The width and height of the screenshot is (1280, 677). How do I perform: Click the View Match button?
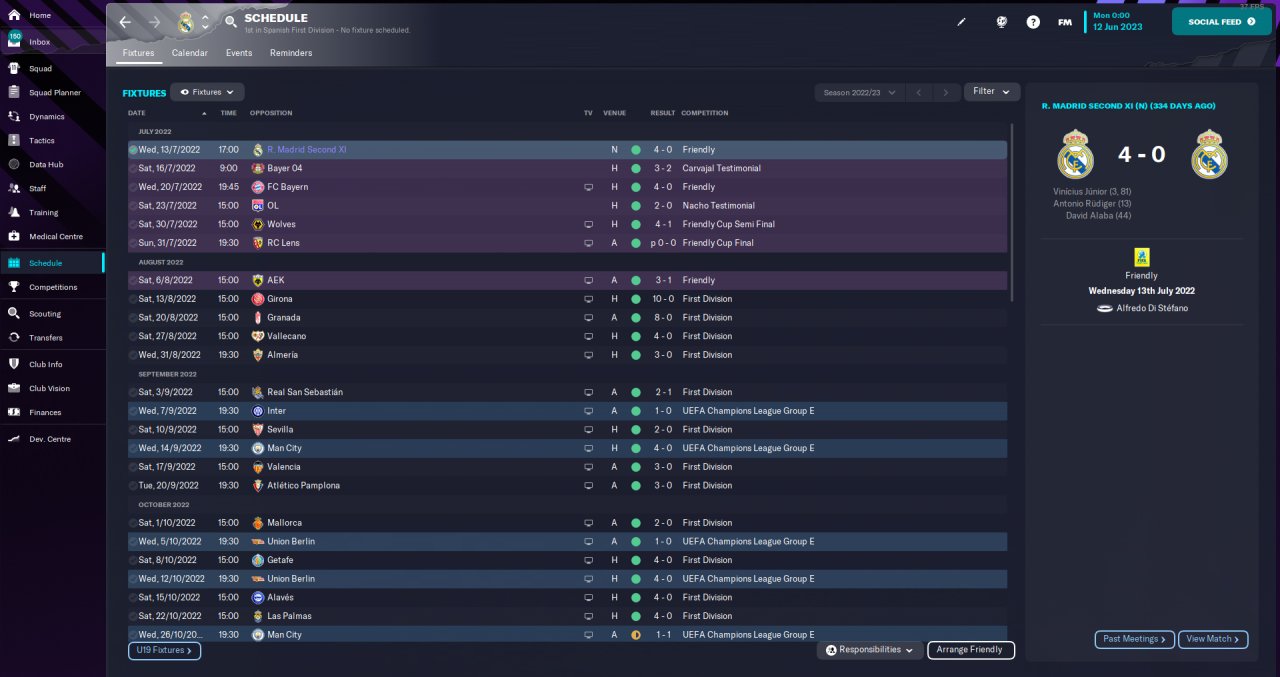(x=1213, y=639)
